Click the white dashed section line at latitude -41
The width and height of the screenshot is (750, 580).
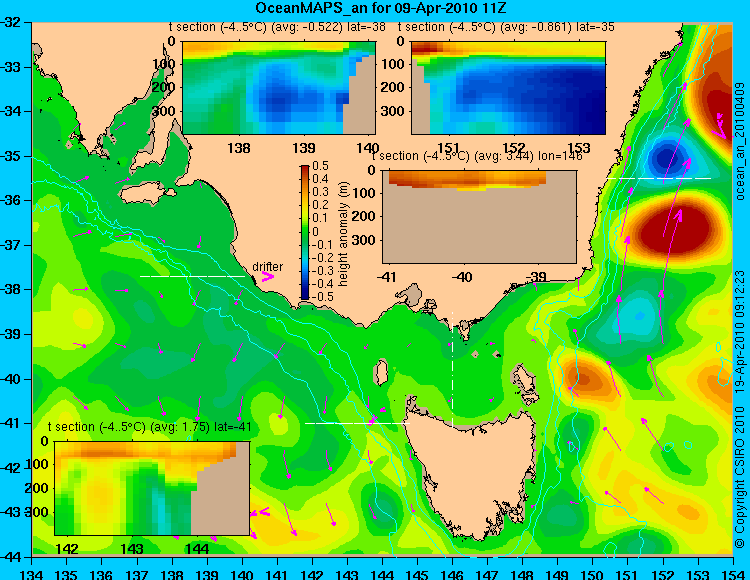click(357, 423)
